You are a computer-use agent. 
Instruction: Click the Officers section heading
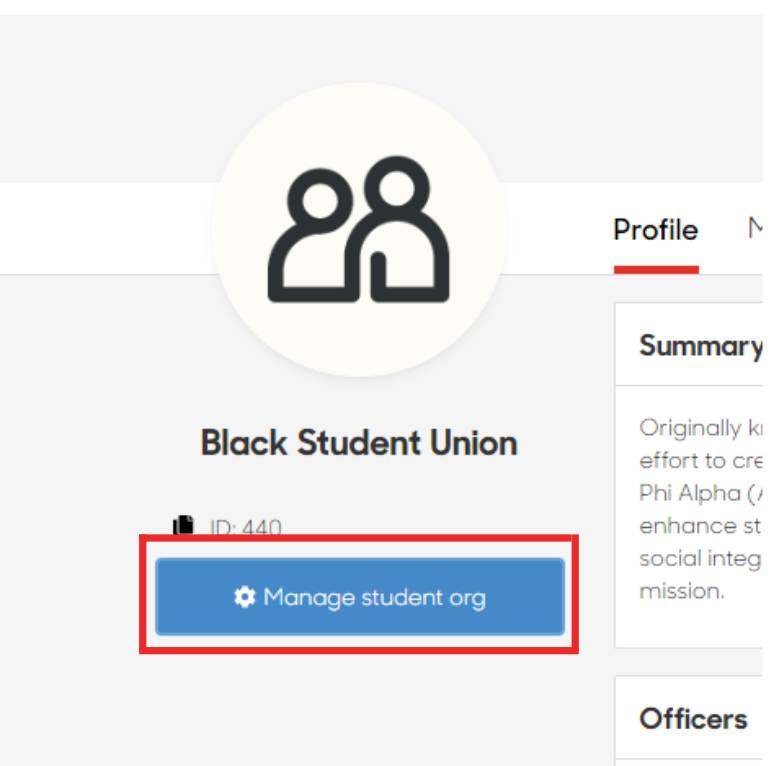[693, 719]
